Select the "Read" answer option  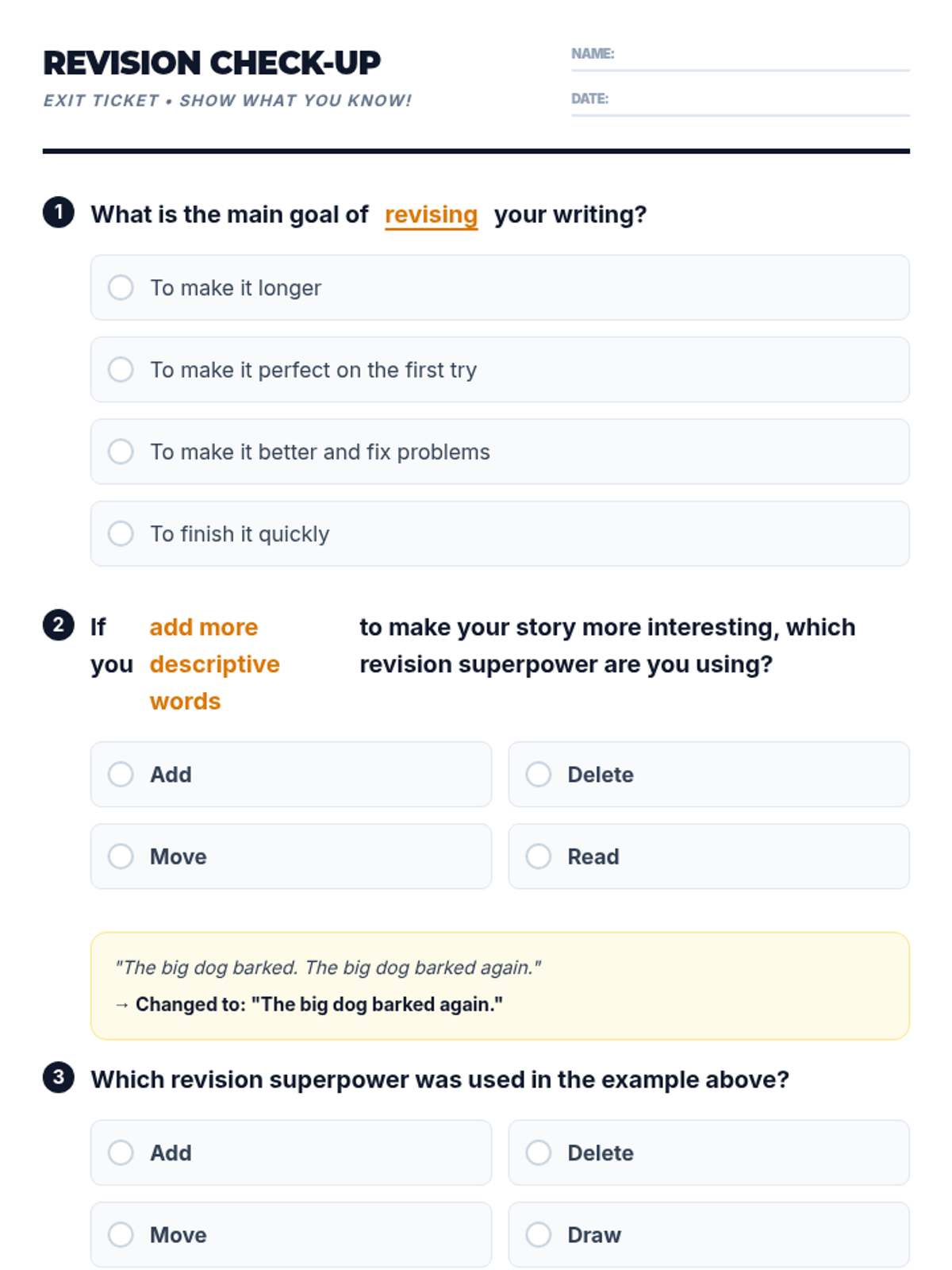538,856
